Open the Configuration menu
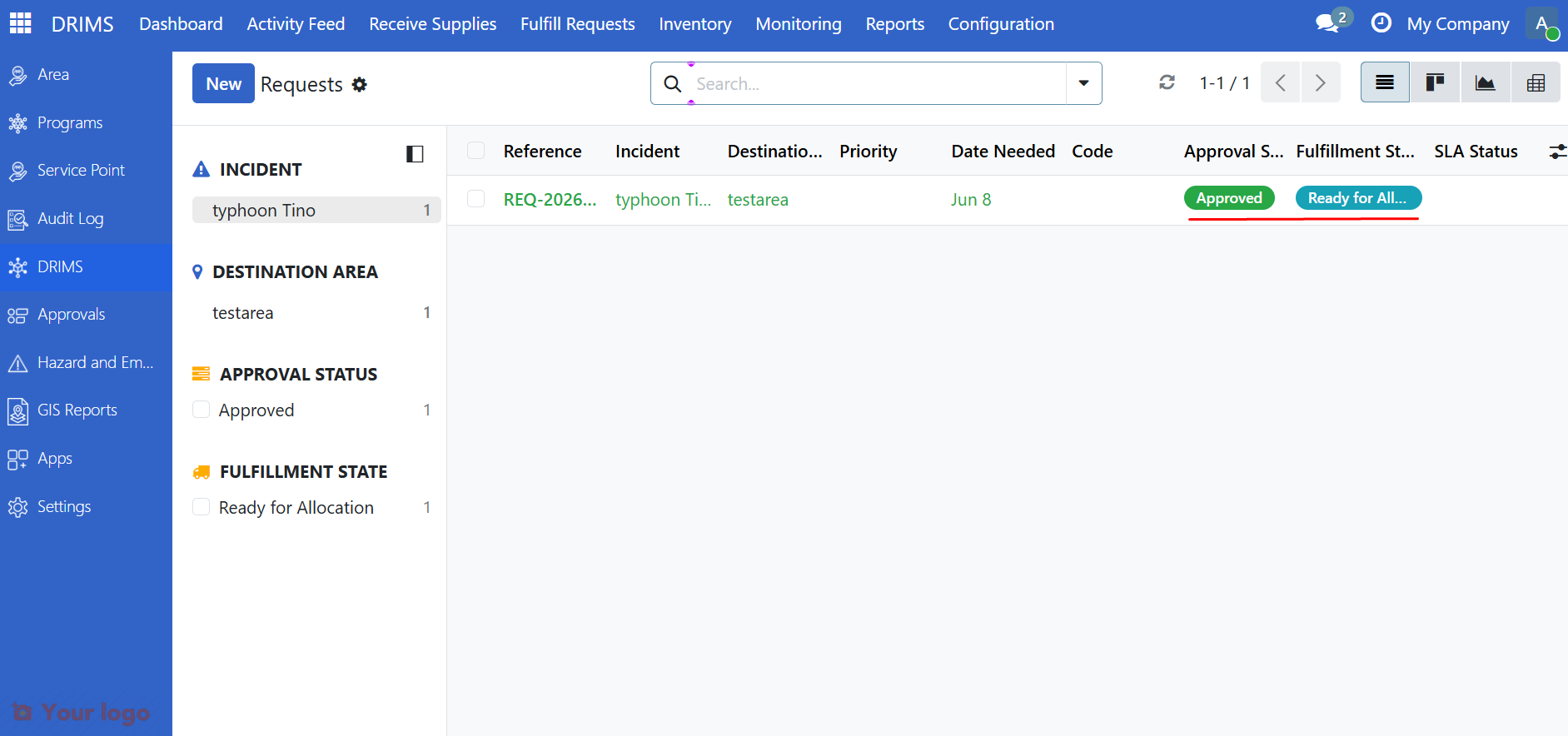 1001,24
